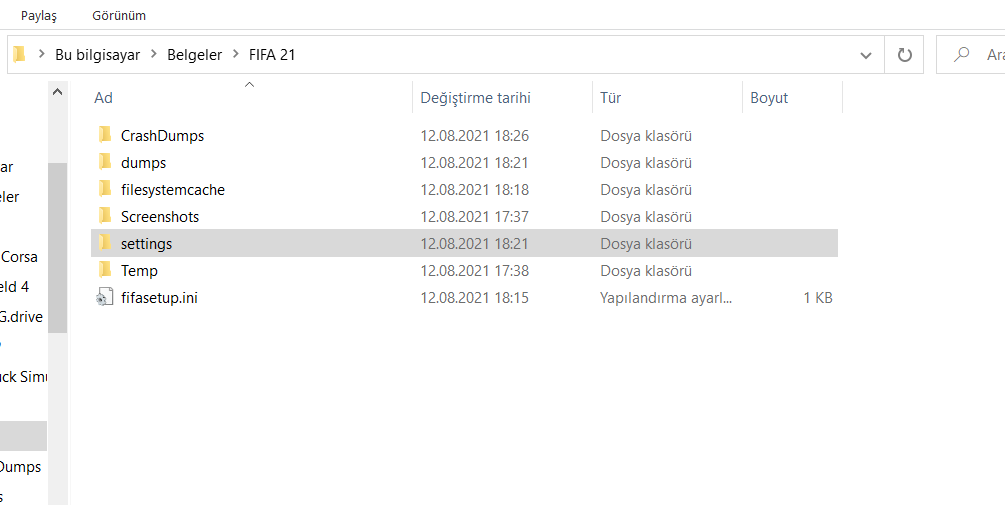Click filesystemcache date 12.08.2021 18:18
The width and height of the screenshot is (1005, 505).
[x=474, y=190]
